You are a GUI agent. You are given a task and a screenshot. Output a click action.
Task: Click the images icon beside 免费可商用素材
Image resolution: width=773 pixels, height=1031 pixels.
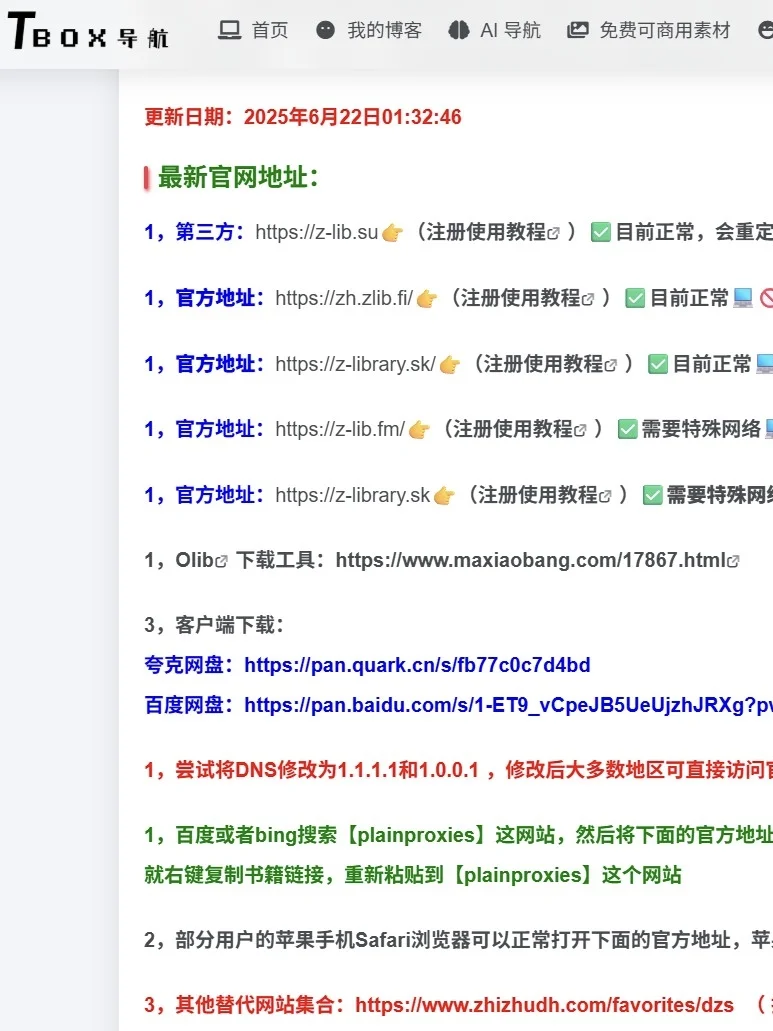tap(578, 30)
